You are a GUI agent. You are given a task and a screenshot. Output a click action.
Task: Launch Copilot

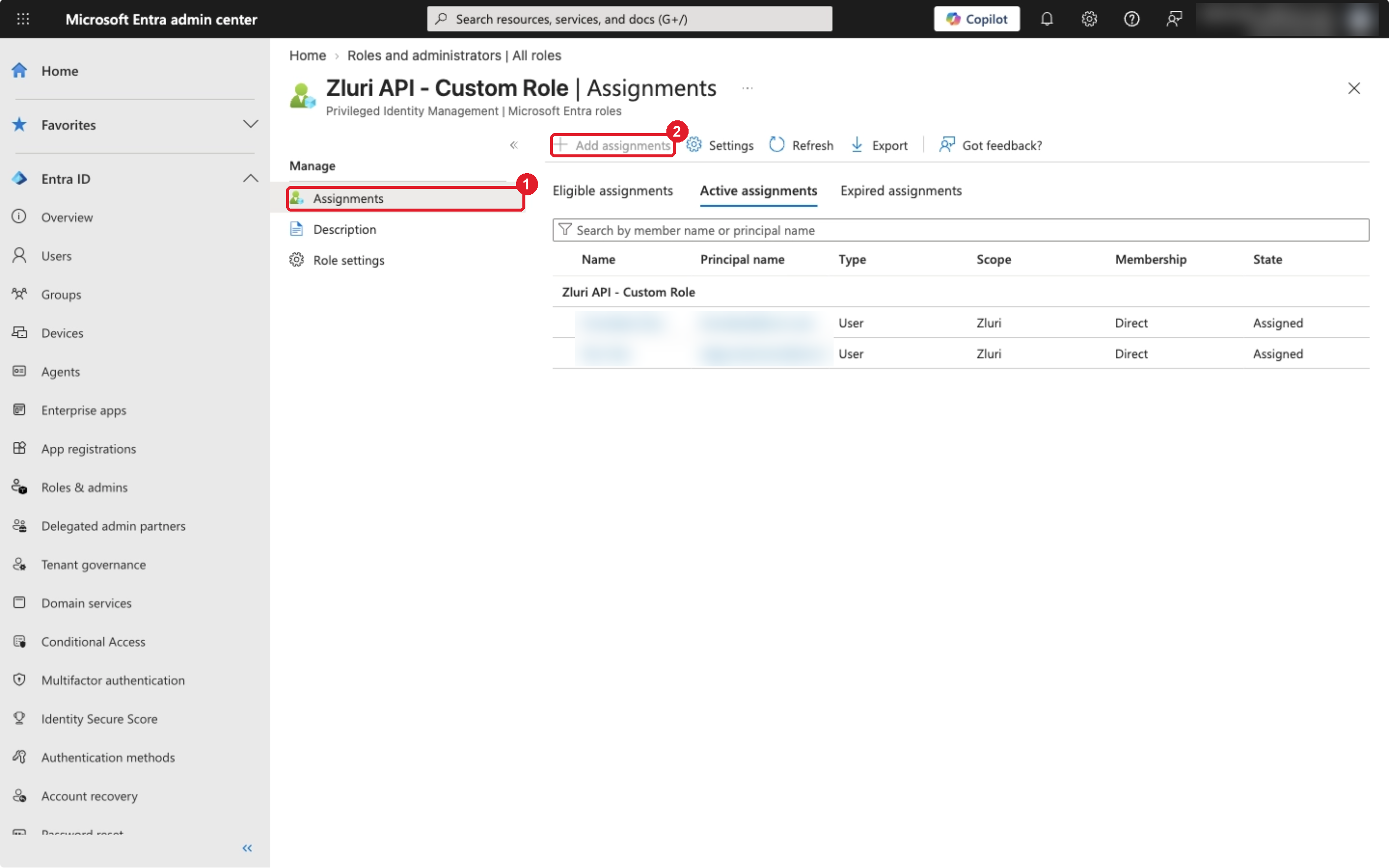click(976, 19)
